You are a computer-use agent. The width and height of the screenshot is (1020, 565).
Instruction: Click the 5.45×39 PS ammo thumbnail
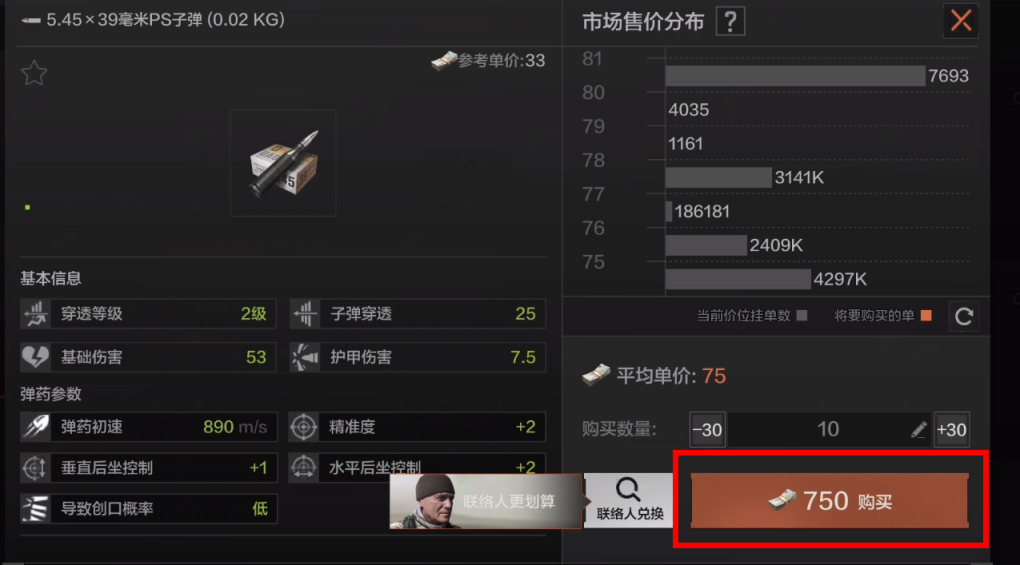[283, 163]
